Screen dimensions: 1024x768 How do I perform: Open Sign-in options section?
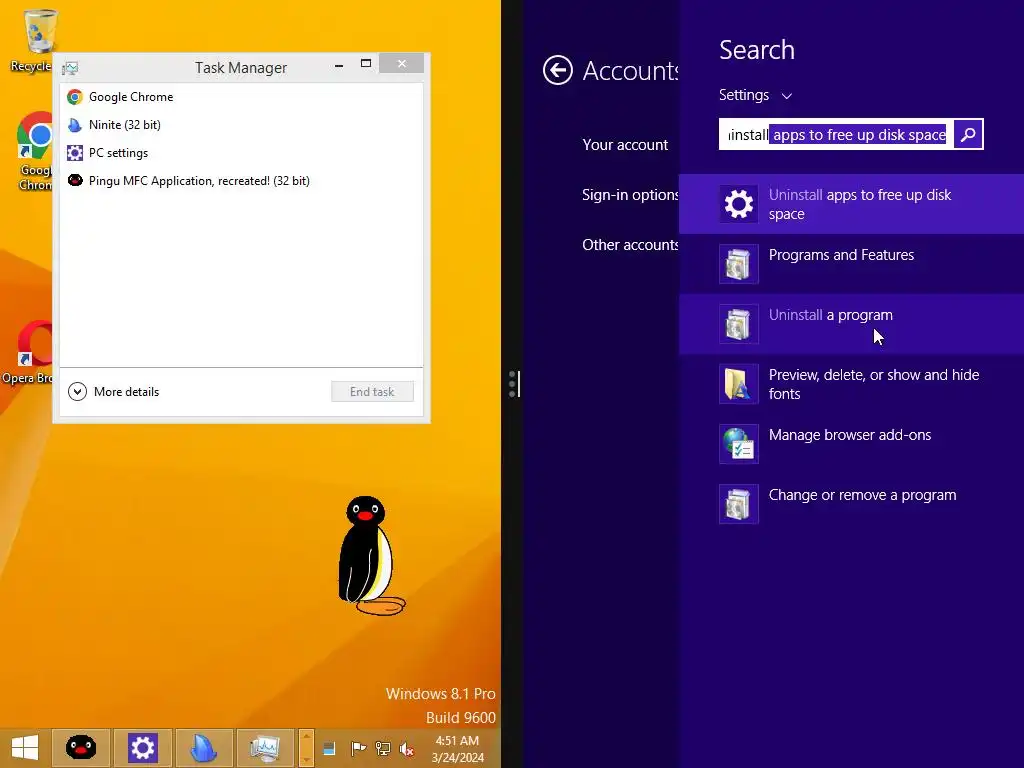(630, 195)
